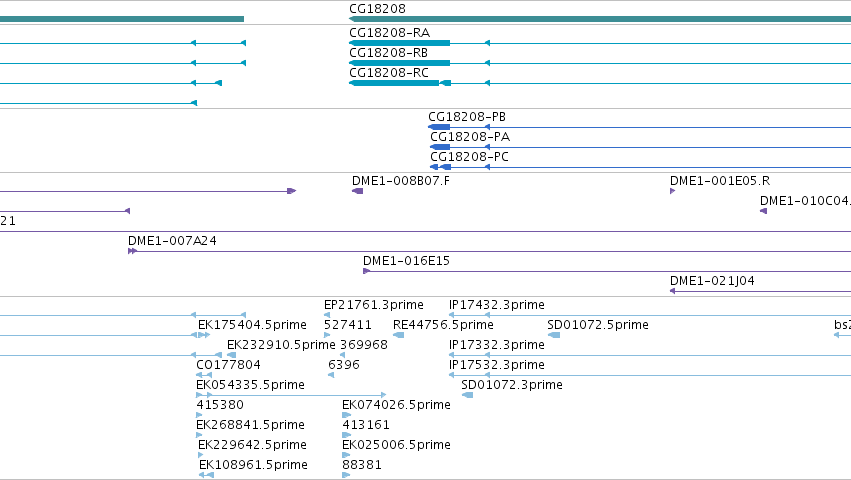Click the EK025006.5prime EST label
Screen dimensions: 851x480
pyautogui.click(x=396, y=445)
